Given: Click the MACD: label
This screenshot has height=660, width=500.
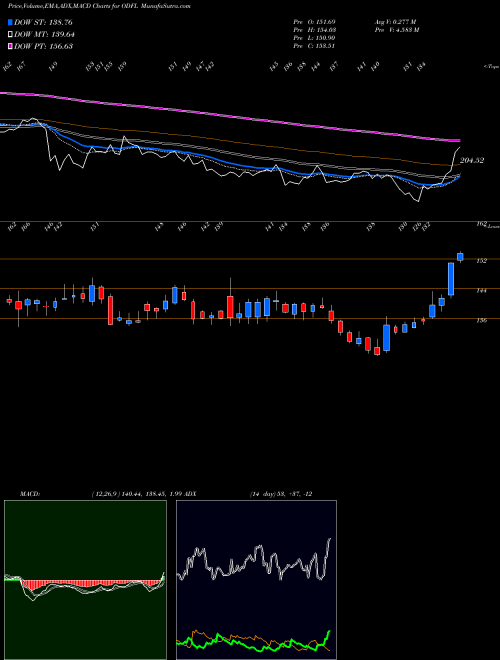Looking at the screenshot, I should click(29, 493).
